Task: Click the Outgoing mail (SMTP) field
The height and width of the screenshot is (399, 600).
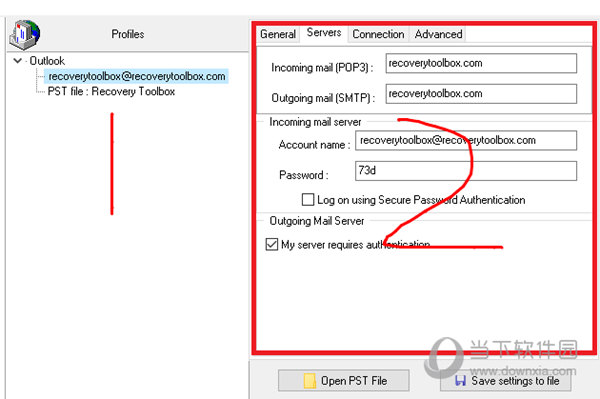Action: pos(481,94)
